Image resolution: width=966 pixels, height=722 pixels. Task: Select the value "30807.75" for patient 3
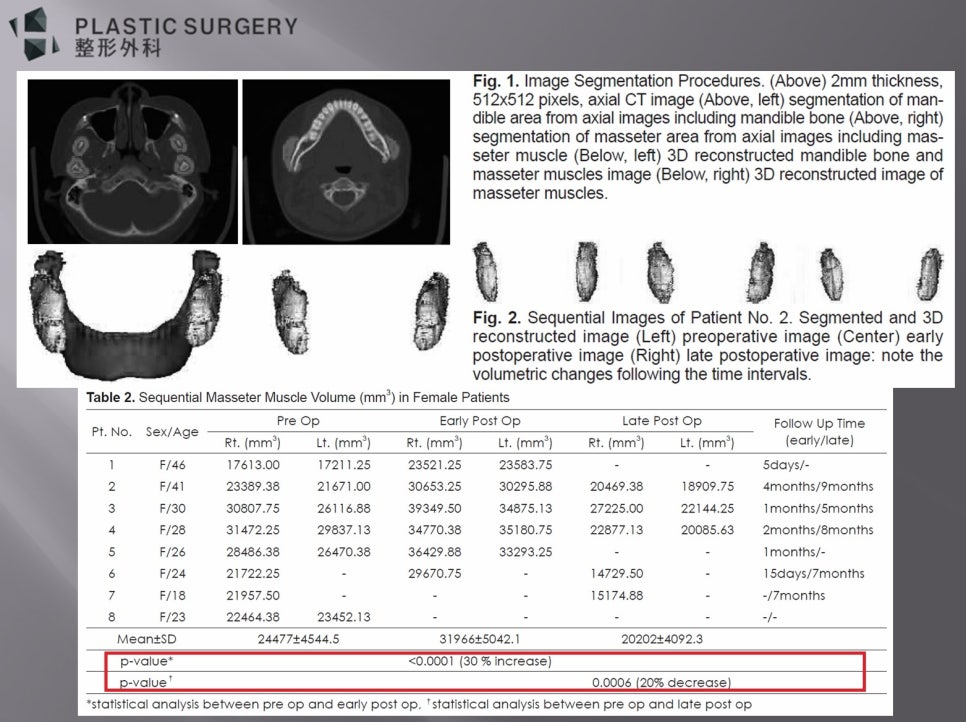[x=253, y=509]
